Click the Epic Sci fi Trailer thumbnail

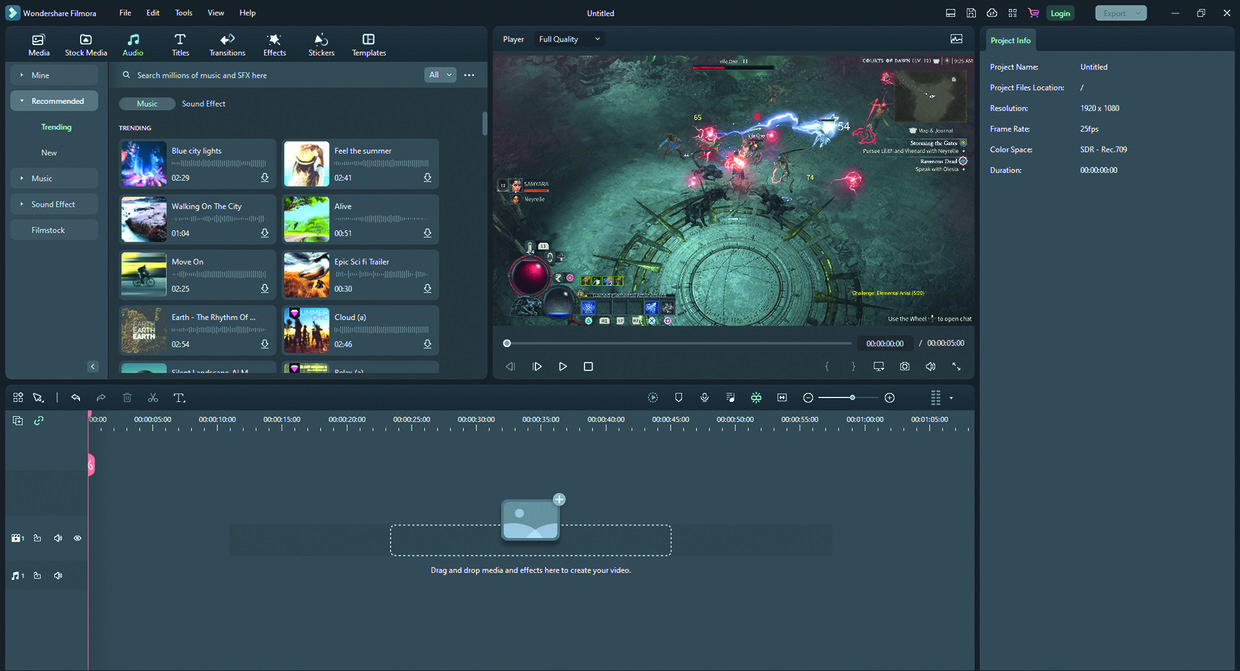click(307, 275)
